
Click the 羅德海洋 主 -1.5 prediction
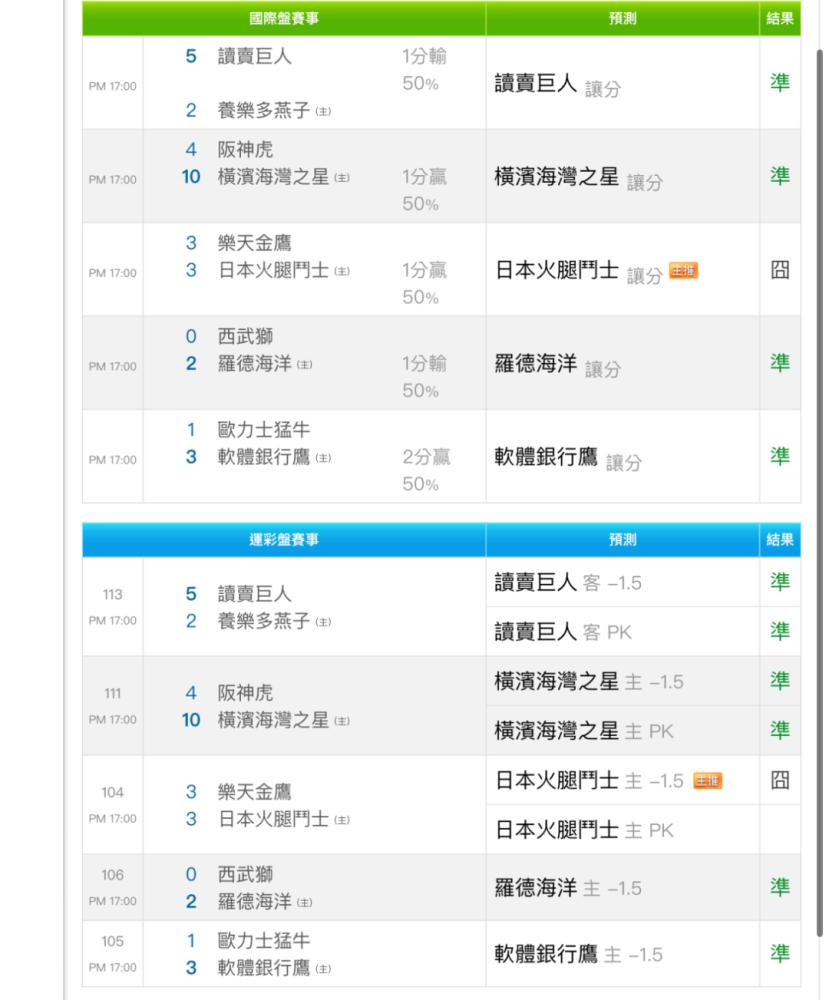click(568, 888)
